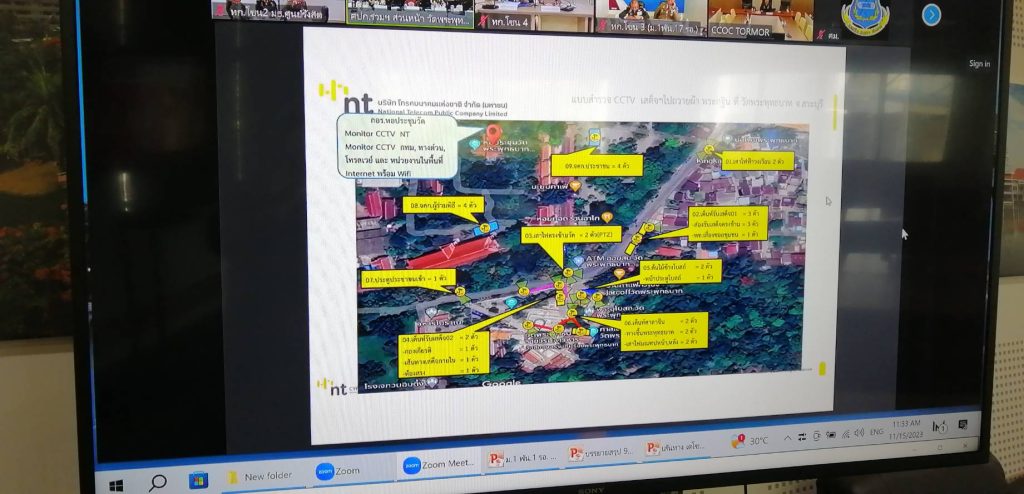
Task: Open the taskbar search magnifier icon
Action: [158, 483]
